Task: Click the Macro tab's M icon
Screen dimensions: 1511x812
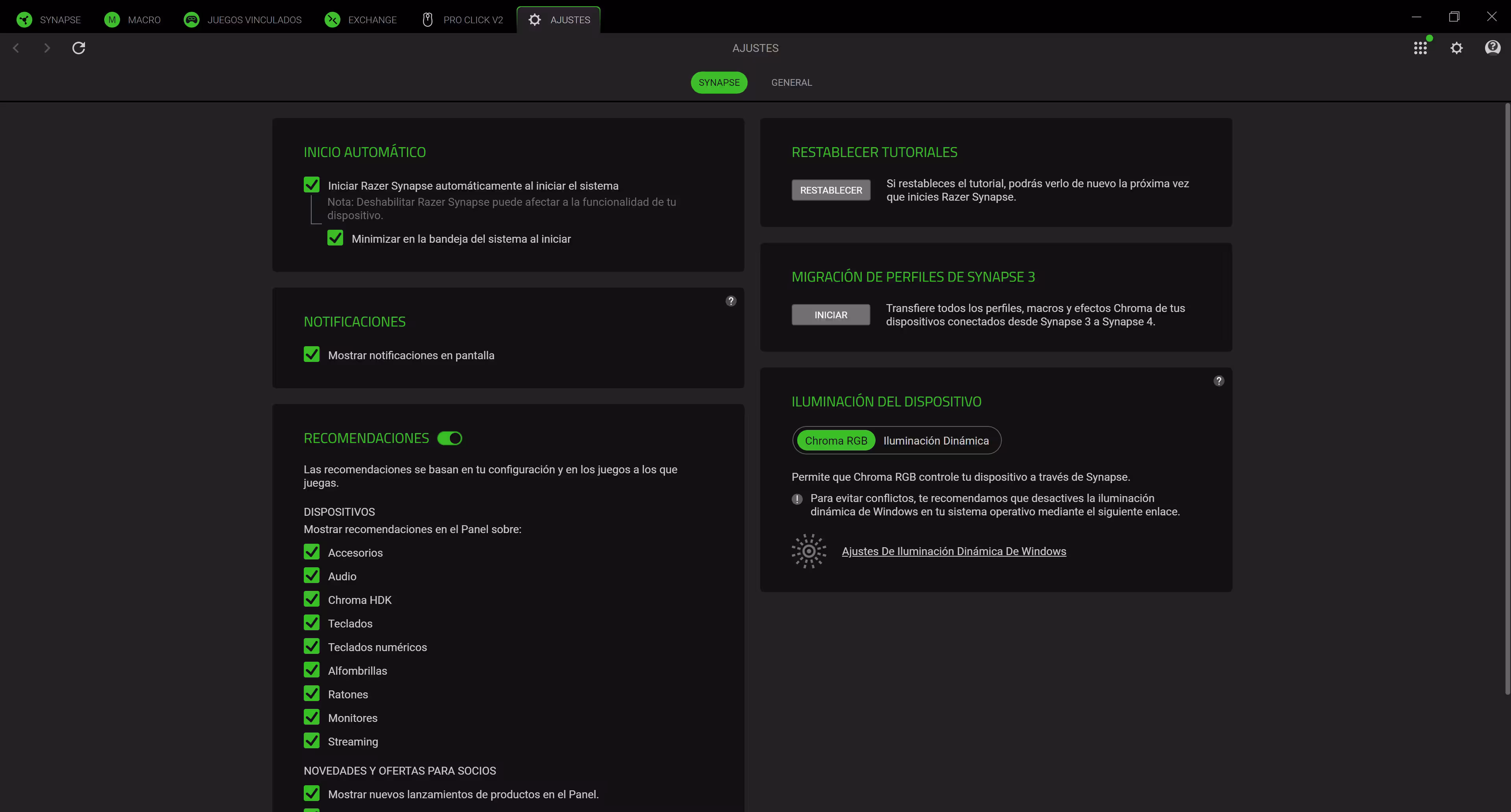Action: tap(111, 19)
